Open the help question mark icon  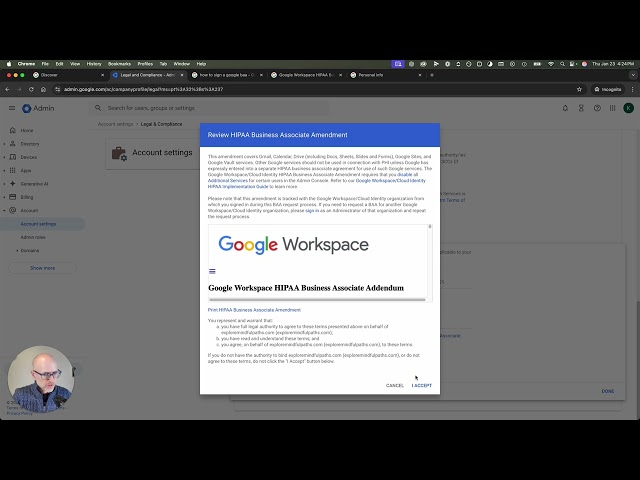pyautogui.click(x=597, y=108)
